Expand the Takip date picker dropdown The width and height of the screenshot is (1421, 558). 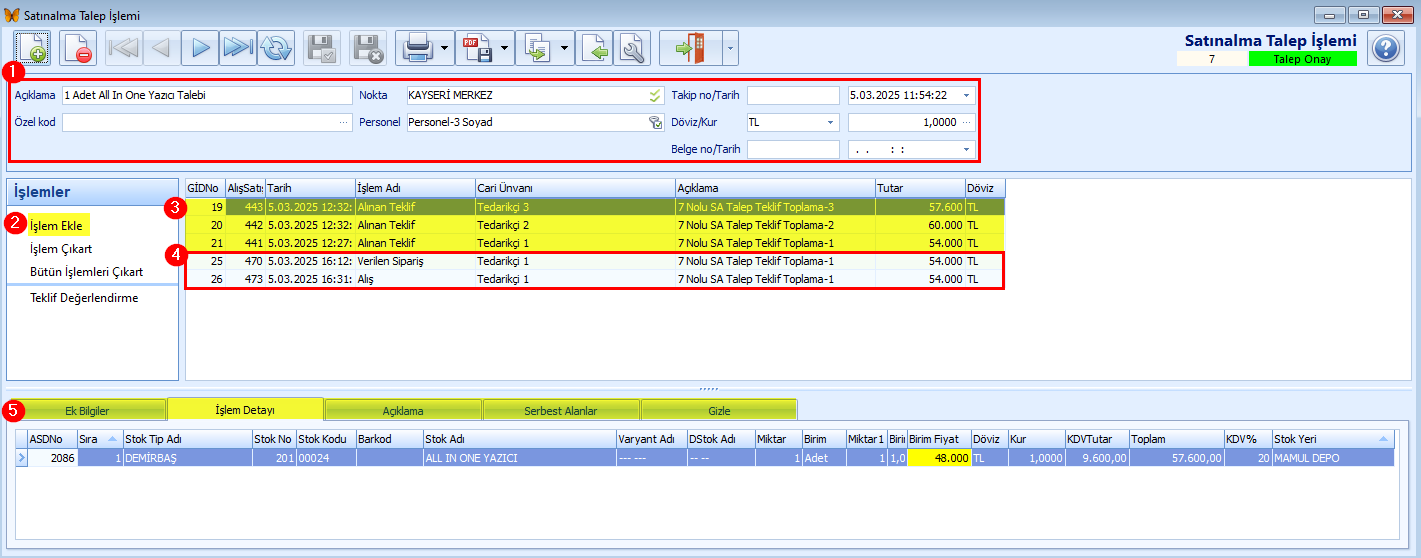(x=967, y=96)
